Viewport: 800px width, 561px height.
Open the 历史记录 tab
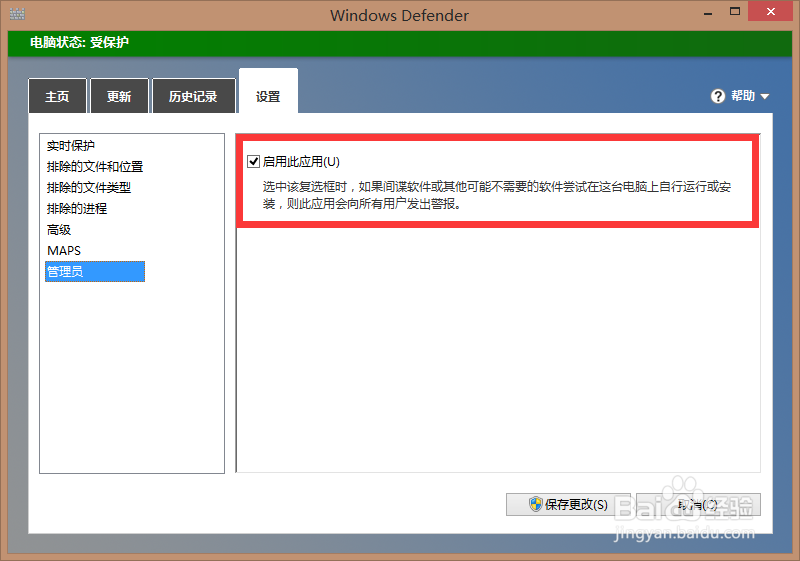(193, 96)
